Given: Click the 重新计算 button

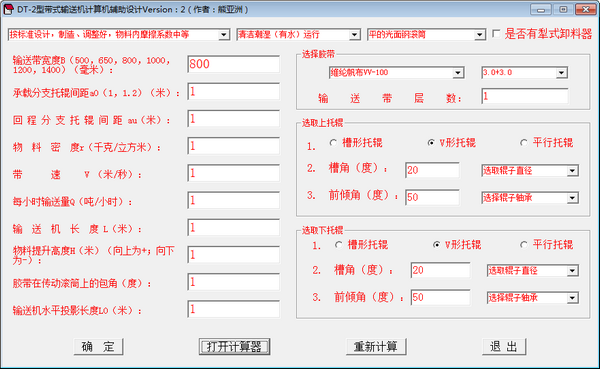Looking at the screenshot, I should [x=376, y=347].
